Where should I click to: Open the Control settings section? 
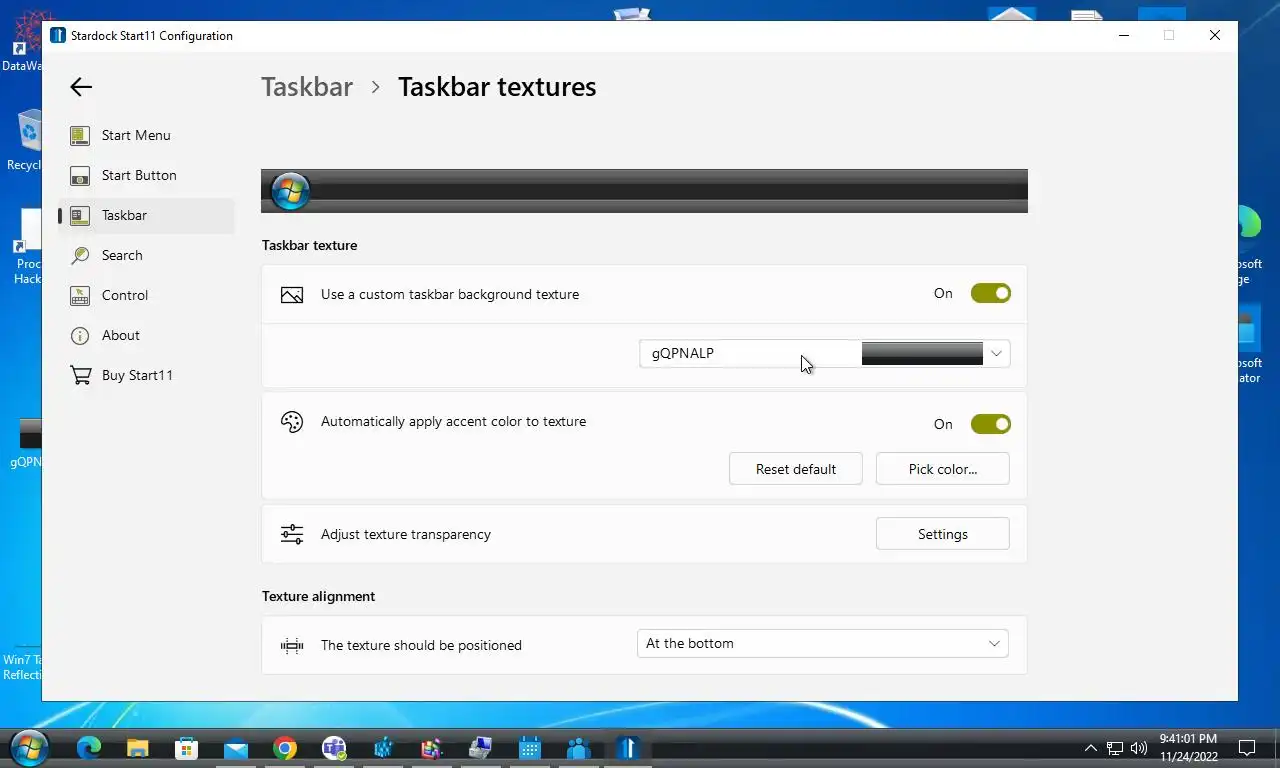tap(146, 295)
